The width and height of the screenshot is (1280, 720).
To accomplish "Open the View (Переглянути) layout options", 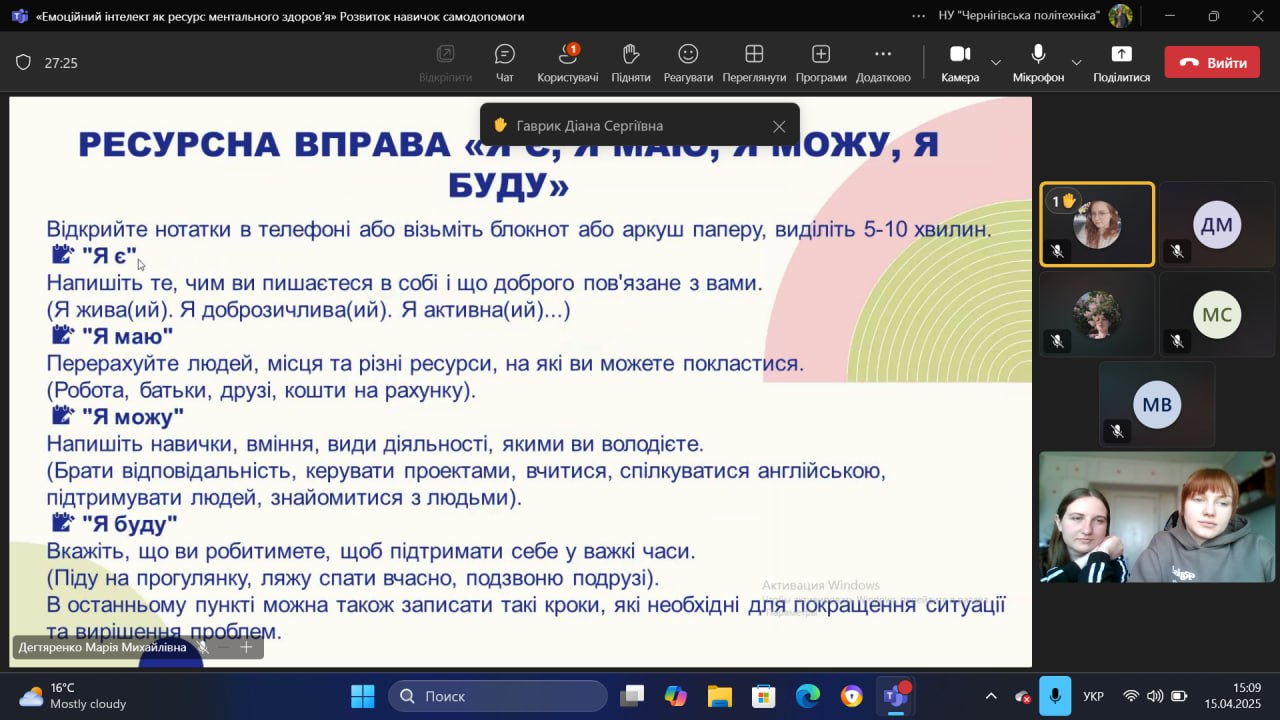I will [754, 62].
